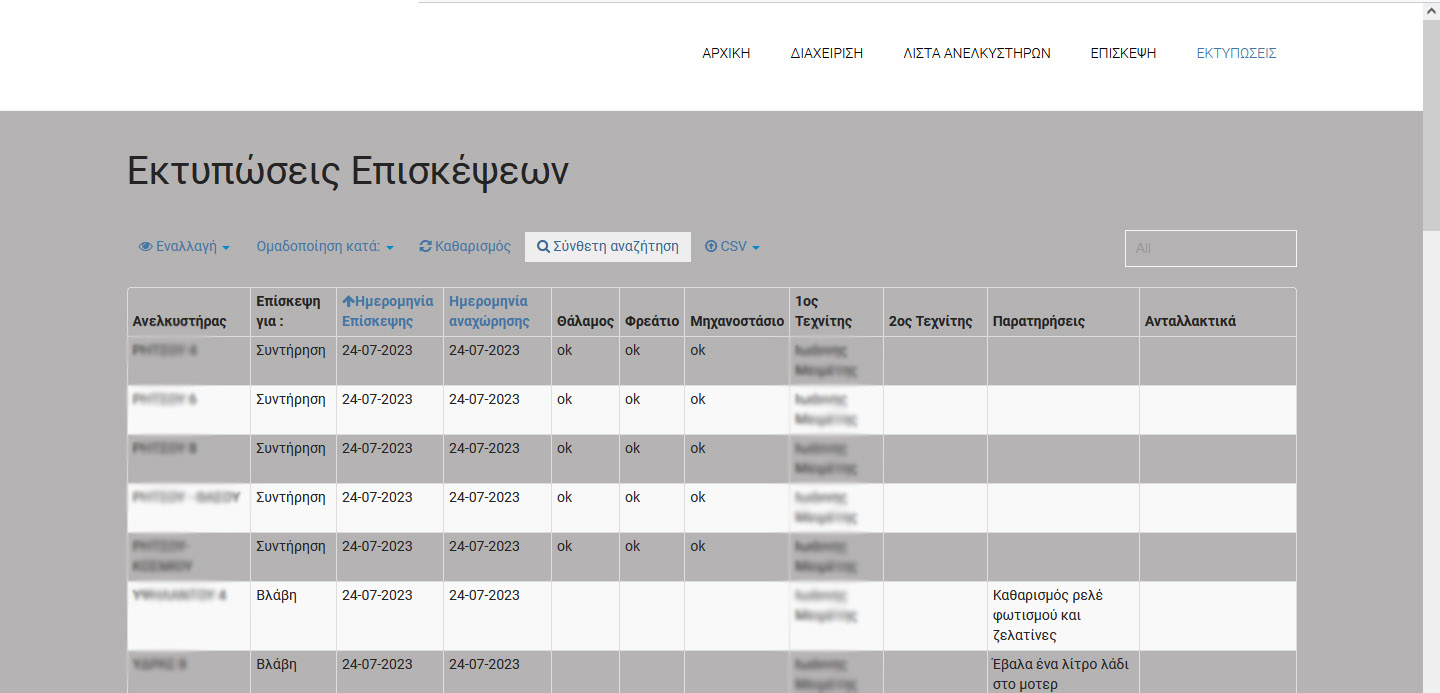Select the ΕΚΤΥΠΩΣΕΙΣ menu item
1440x693 pixels.
[x=1236, y=54]
